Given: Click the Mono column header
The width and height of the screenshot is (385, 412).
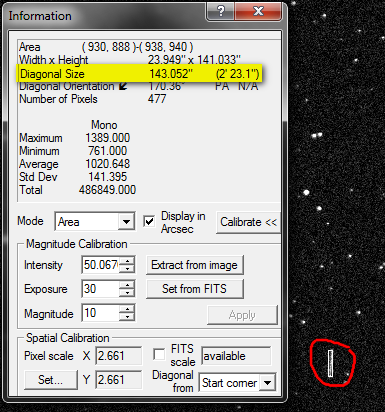Looking at the screenshot, I should [x=104, y=125].
